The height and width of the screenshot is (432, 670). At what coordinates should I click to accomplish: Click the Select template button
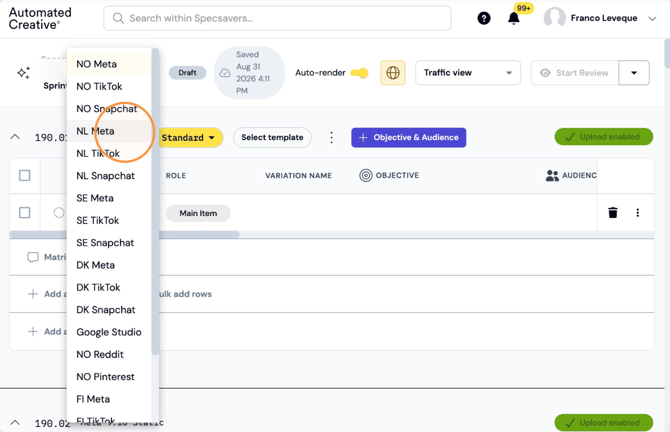[272, 138]
